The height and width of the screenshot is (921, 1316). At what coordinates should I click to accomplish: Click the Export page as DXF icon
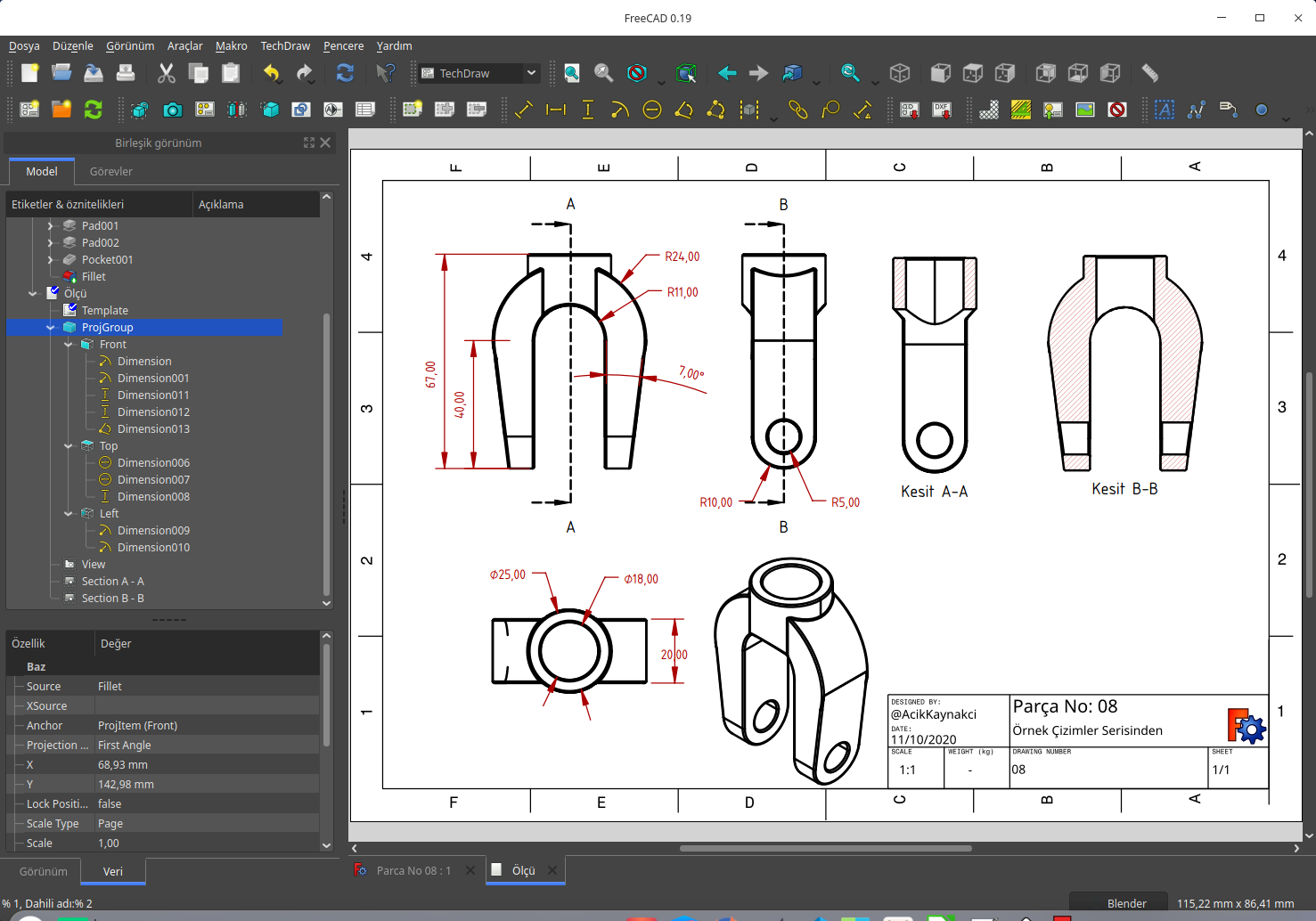[x=942, y=110]
